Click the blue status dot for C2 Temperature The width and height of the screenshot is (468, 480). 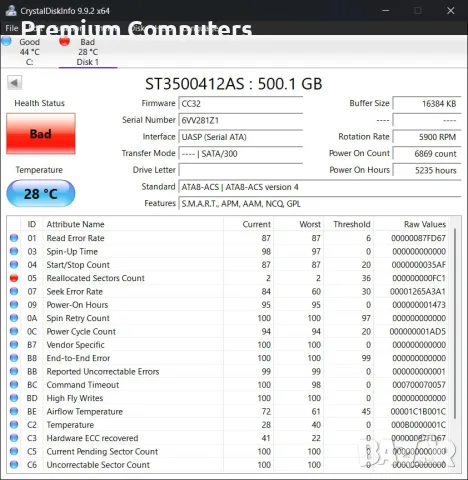pyautogui.click(x=14, y=425)
